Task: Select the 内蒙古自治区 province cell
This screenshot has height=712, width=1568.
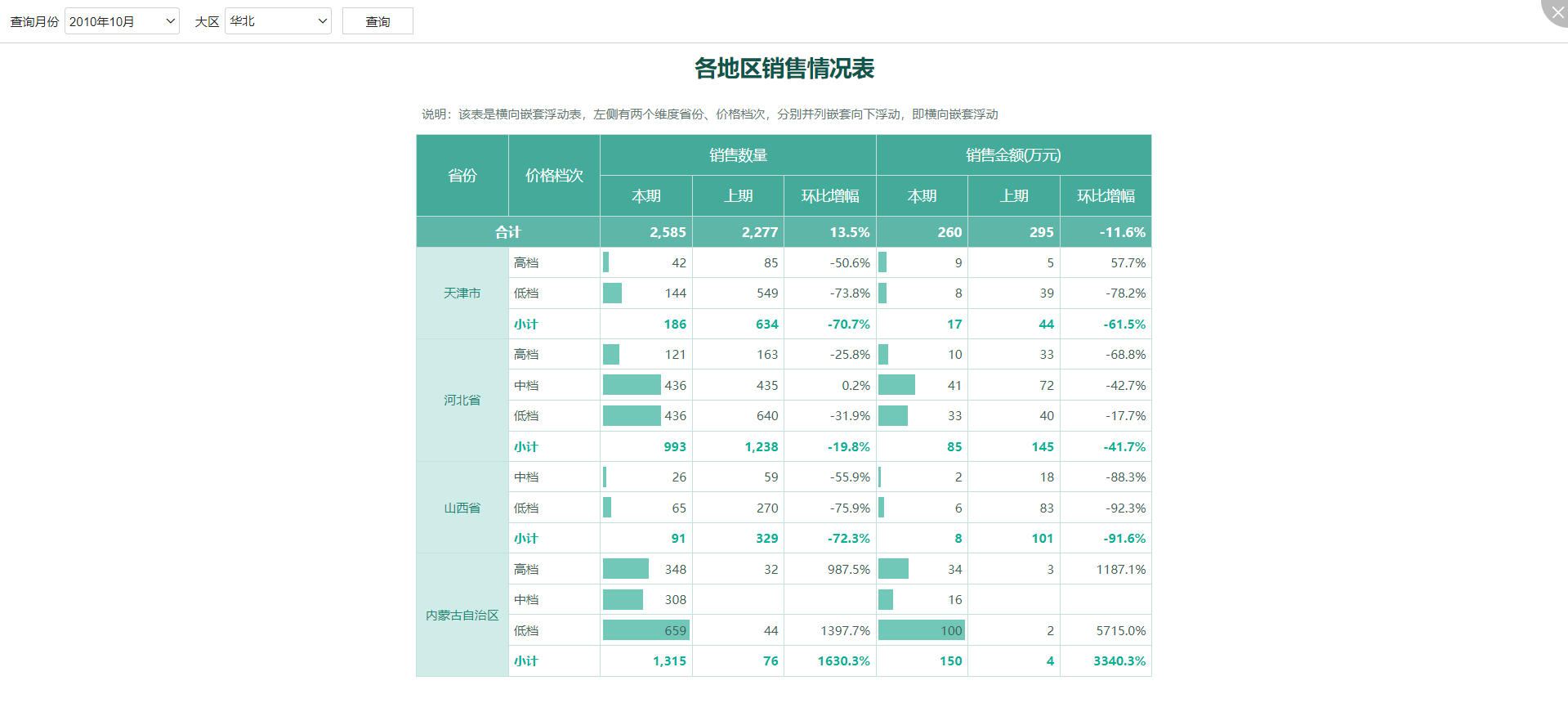Action: (x=462, y=616)
